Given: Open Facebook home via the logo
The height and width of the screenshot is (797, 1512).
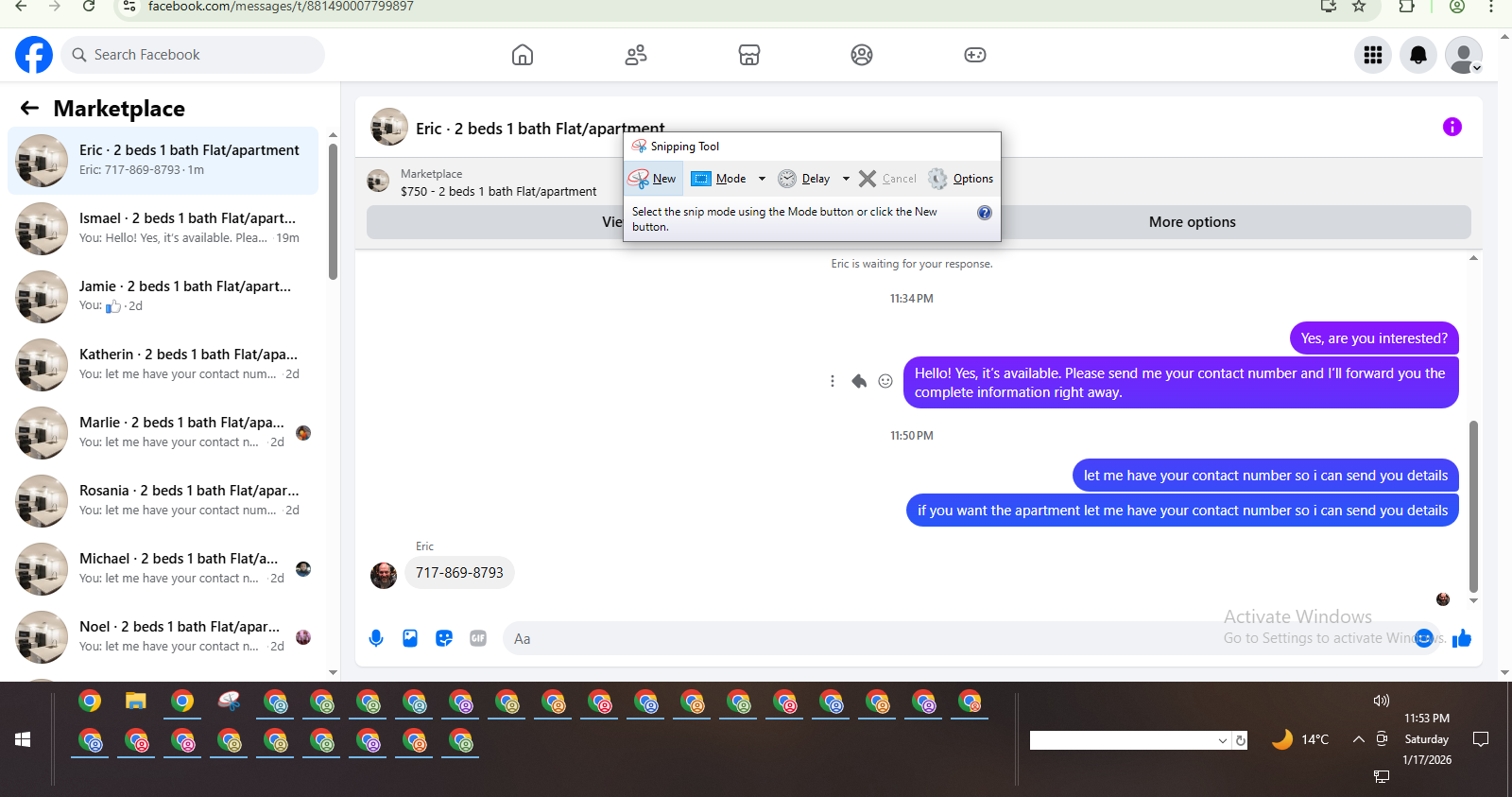Looking at the screenshot, I should [34, 55].
